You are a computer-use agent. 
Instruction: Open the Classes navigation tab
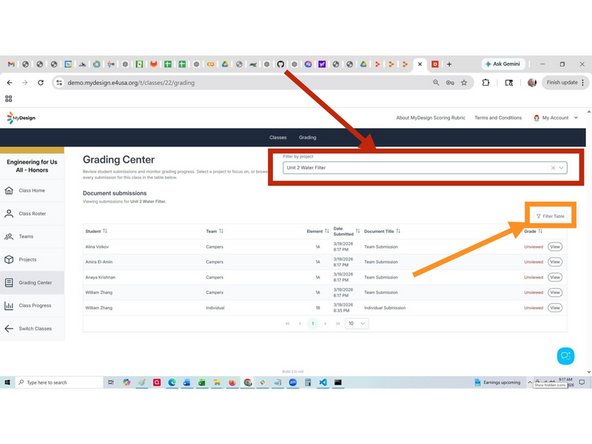tap(278, 137)
